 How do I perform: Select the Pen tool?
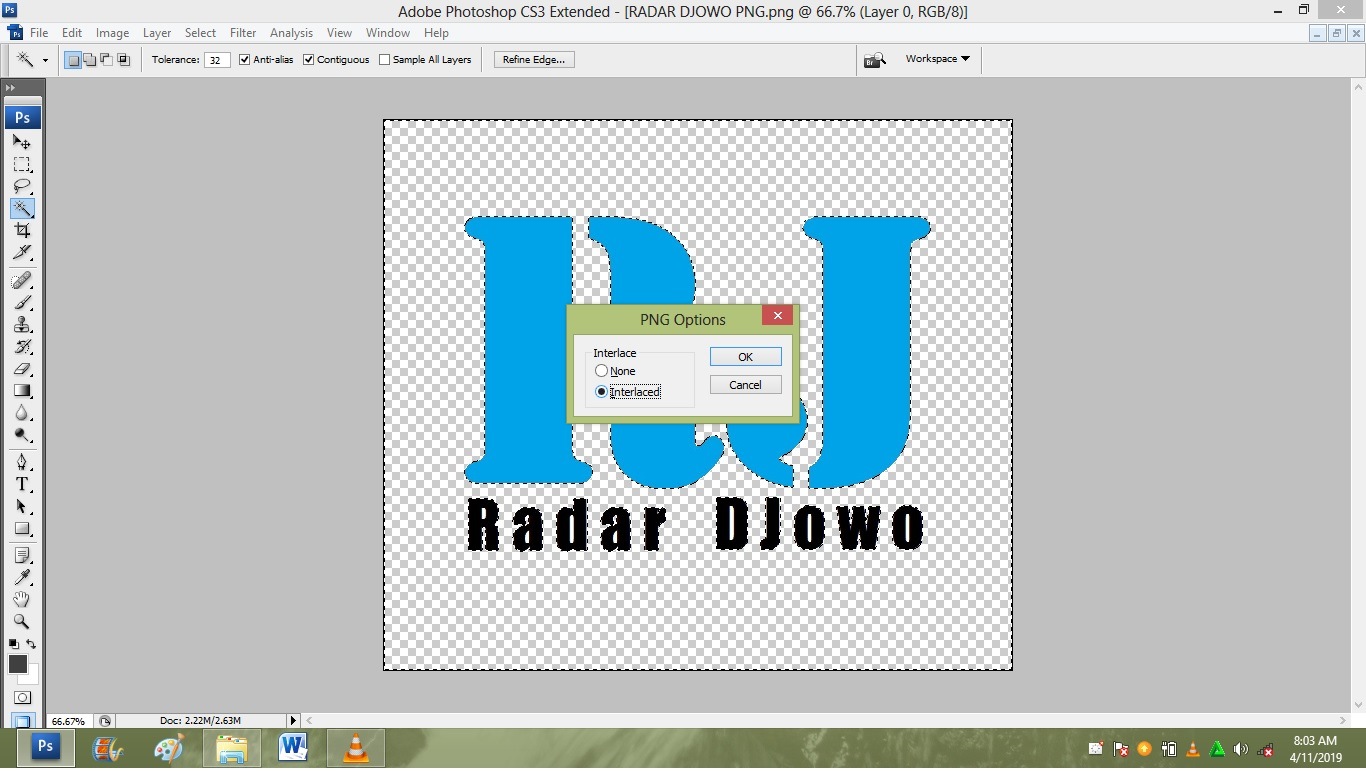22,462
